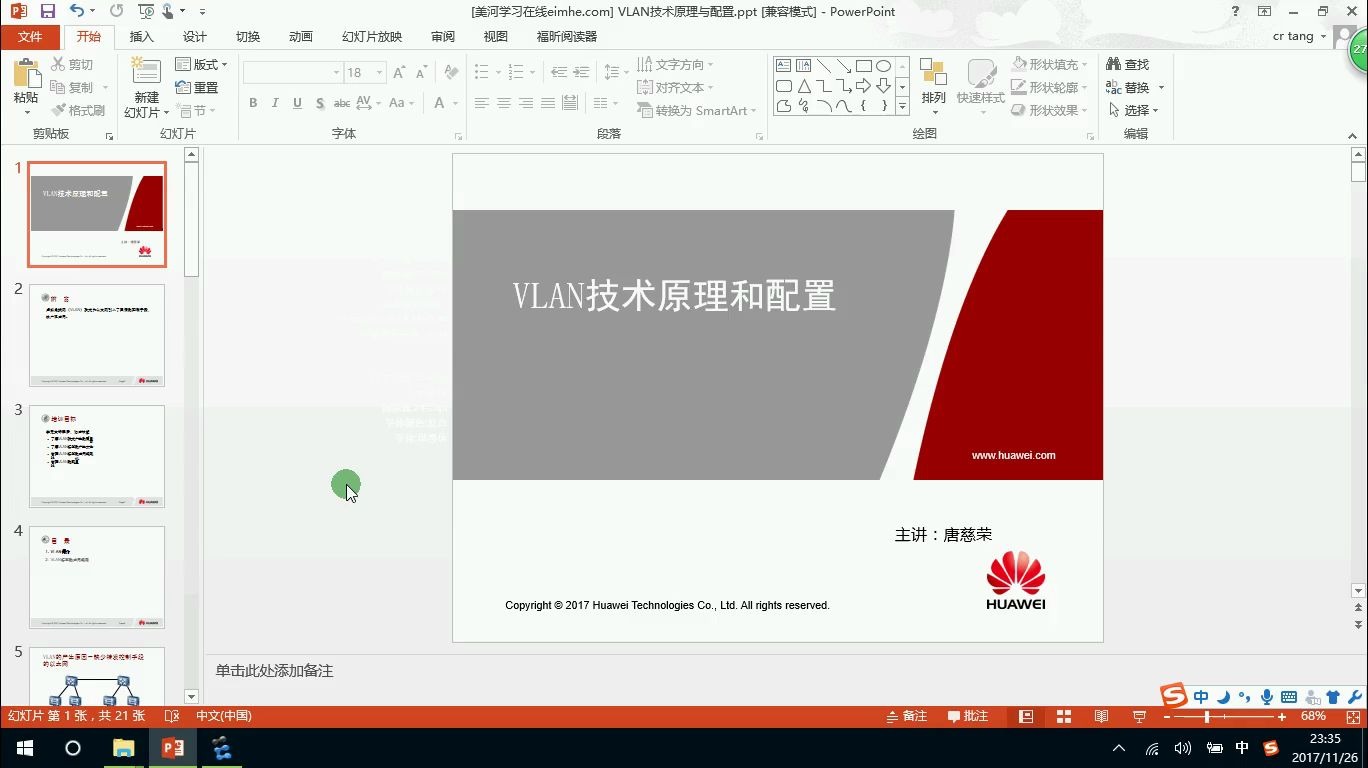
Task: Click the Reset (重置) slide button
Action: 197,87
